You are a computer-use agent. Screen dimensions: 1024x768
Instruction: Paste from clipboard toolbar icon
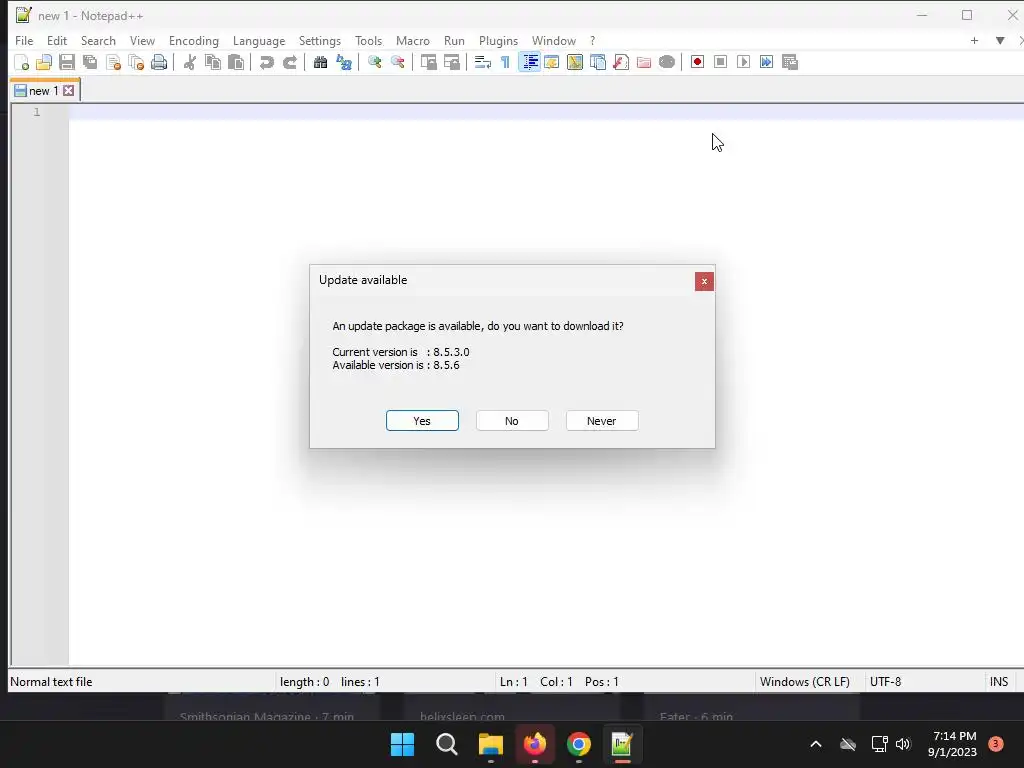pos(236,62)
